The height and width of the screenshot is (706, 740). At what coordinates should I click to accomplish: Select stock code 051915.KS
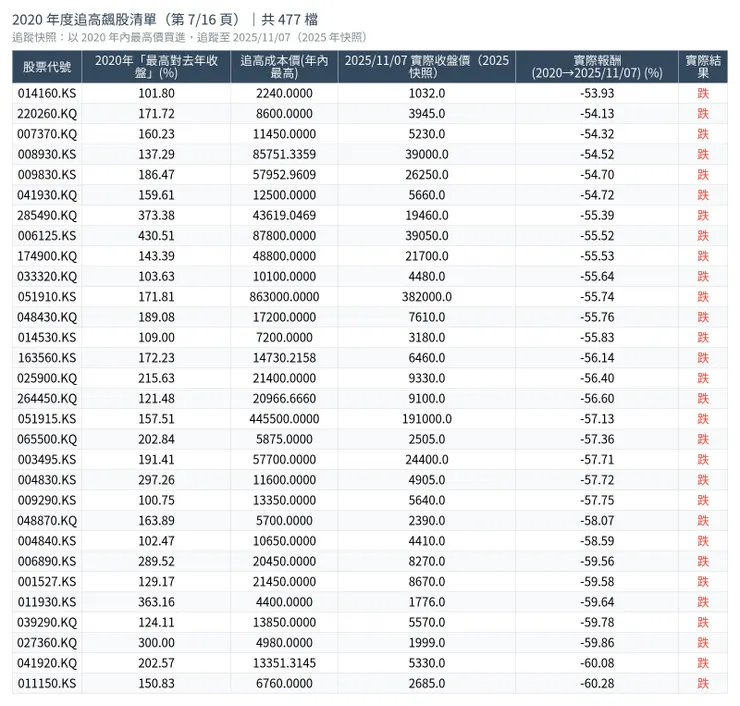pos(47,419)
